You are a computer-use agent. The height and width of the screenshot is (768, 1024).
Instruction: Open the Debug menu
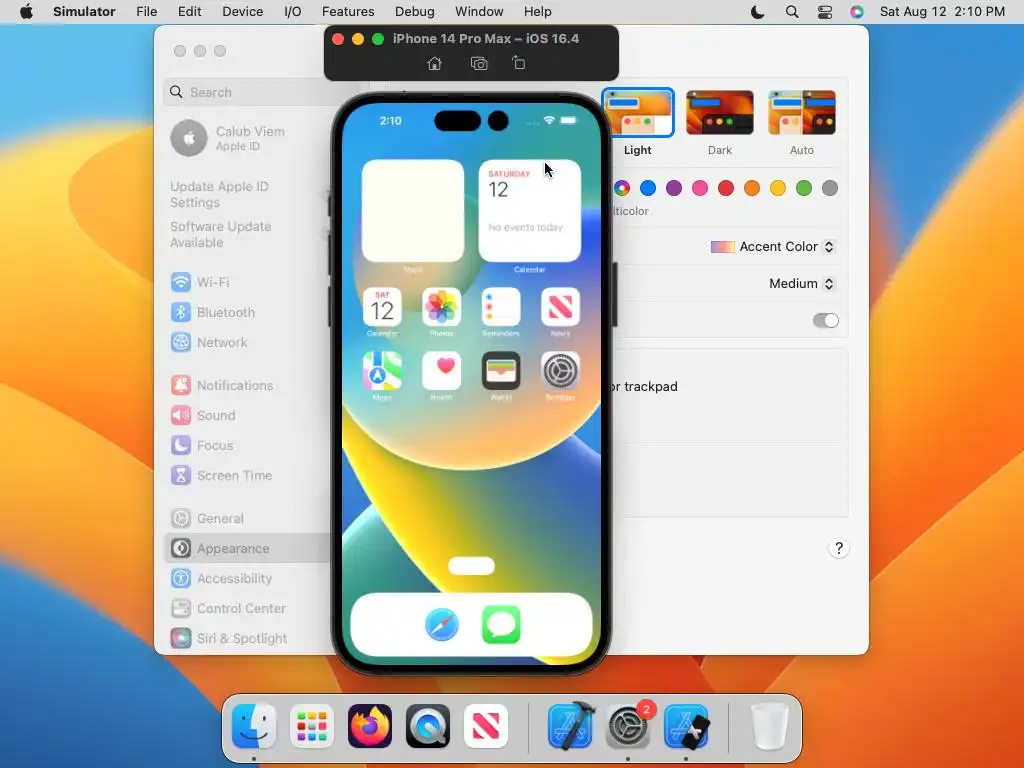tap(415, 12)
